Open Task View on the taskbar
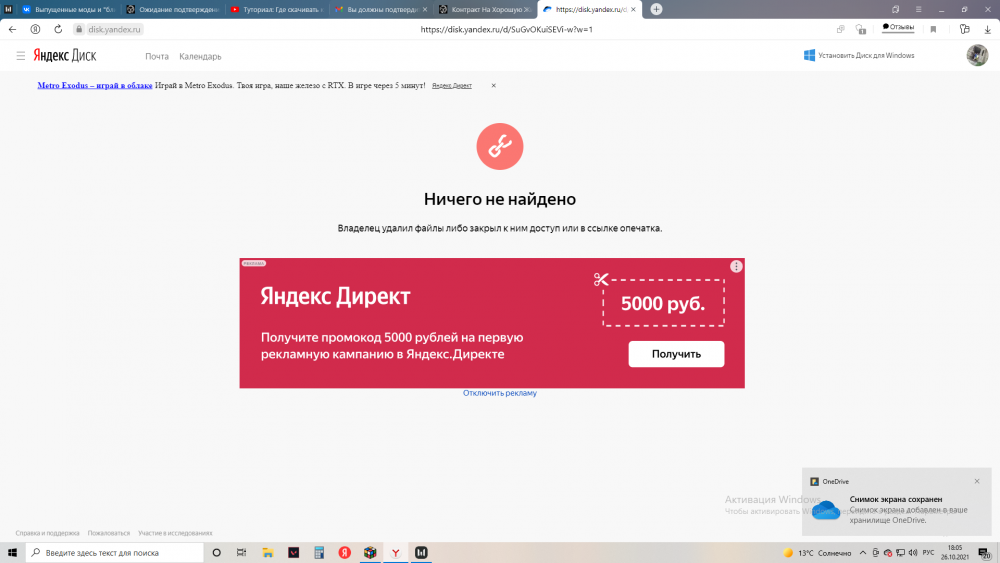 [242, 553]
